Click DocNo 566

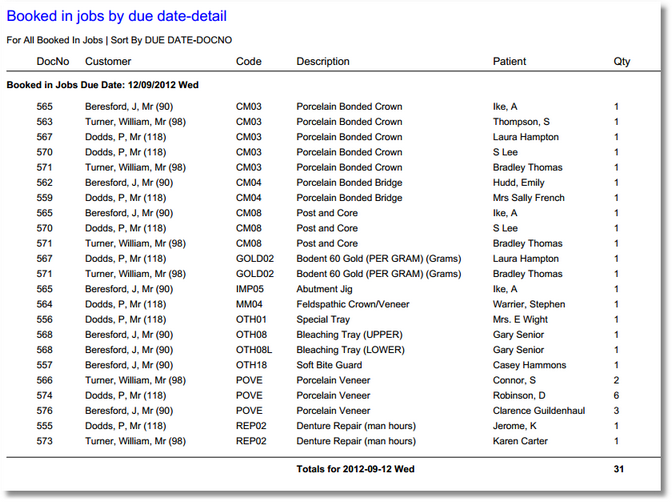45,380
